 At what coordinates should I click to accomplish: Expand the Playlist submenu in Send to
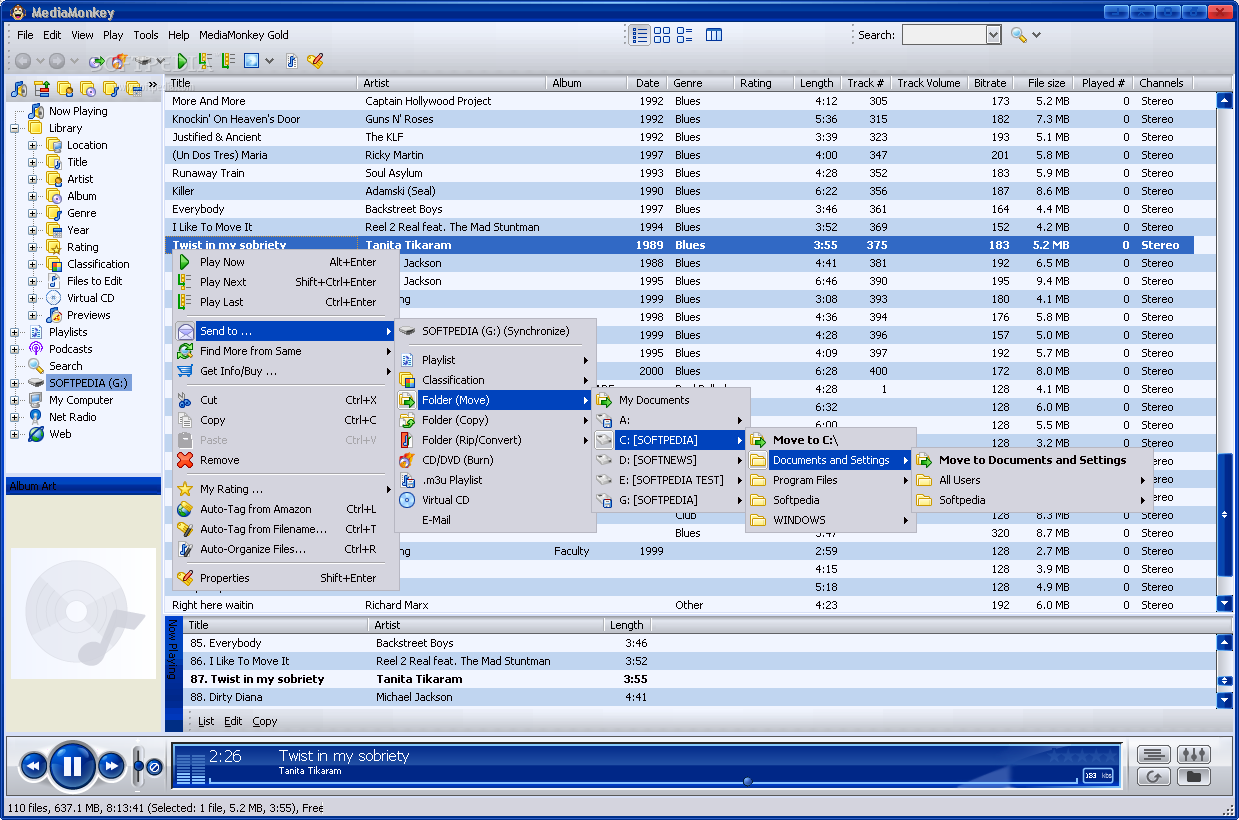tap(495, 360)
